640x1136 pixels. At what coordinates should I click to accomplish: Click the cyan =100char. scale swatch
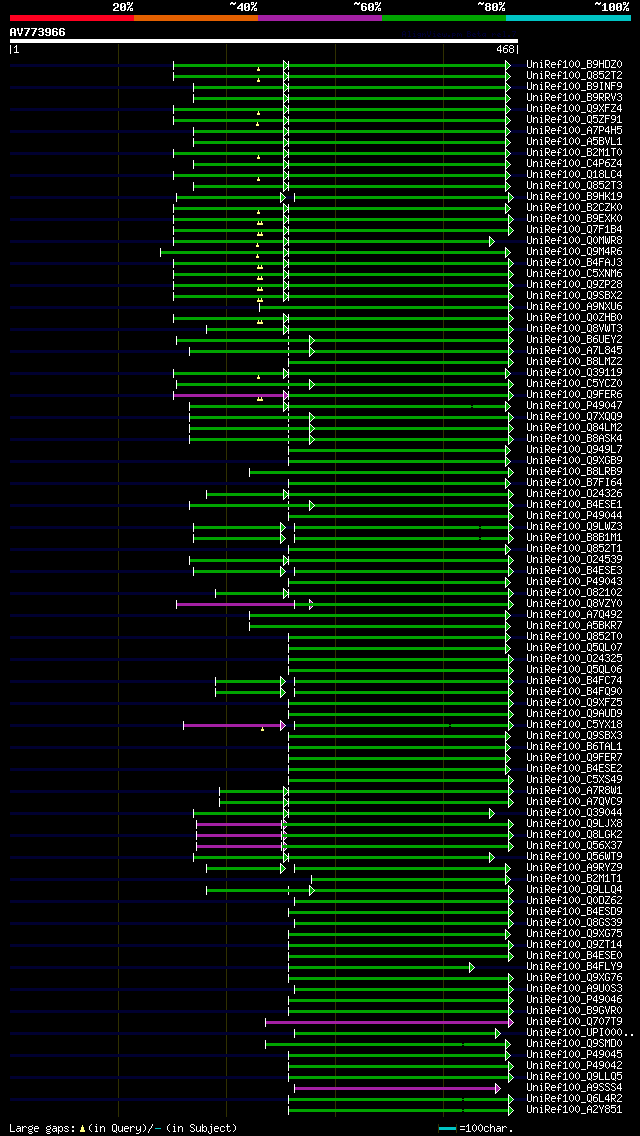point(448,1129)
